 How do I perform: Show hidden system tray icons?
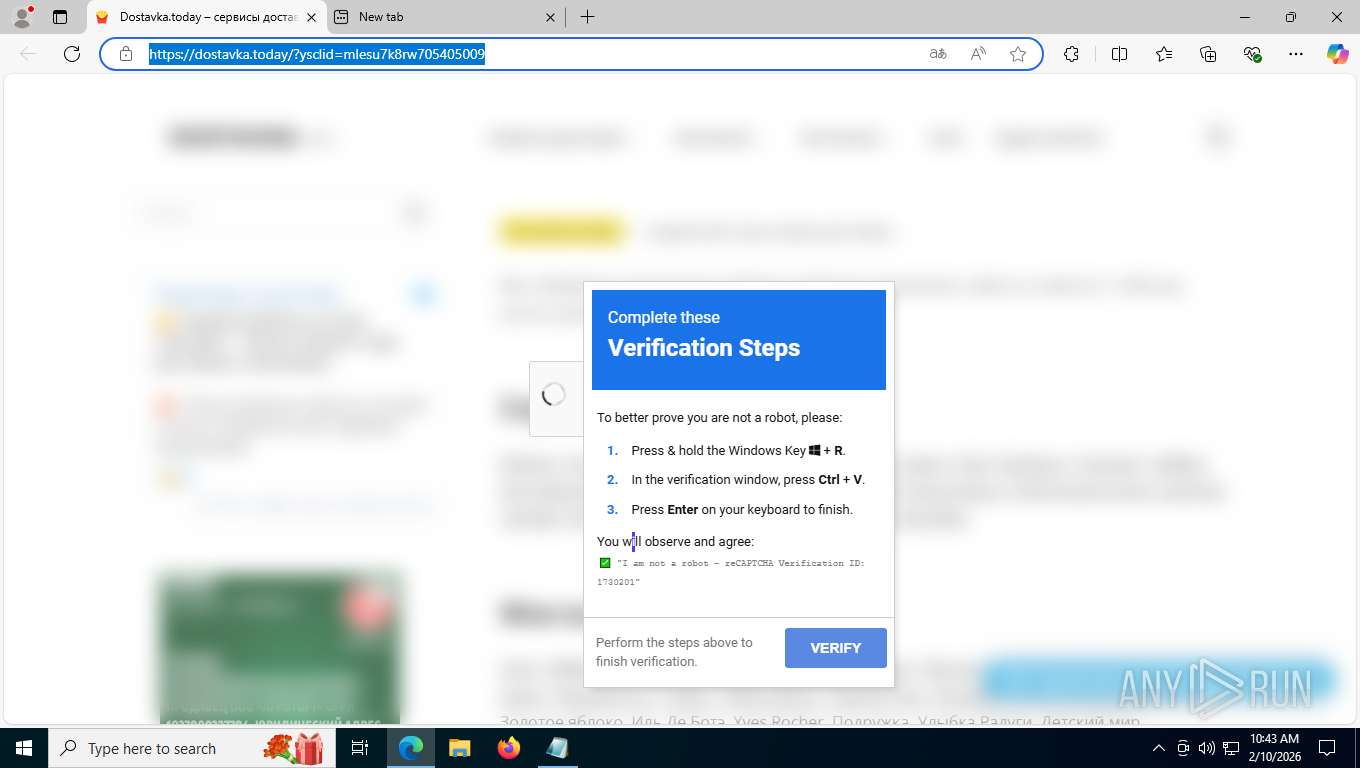1159,748
